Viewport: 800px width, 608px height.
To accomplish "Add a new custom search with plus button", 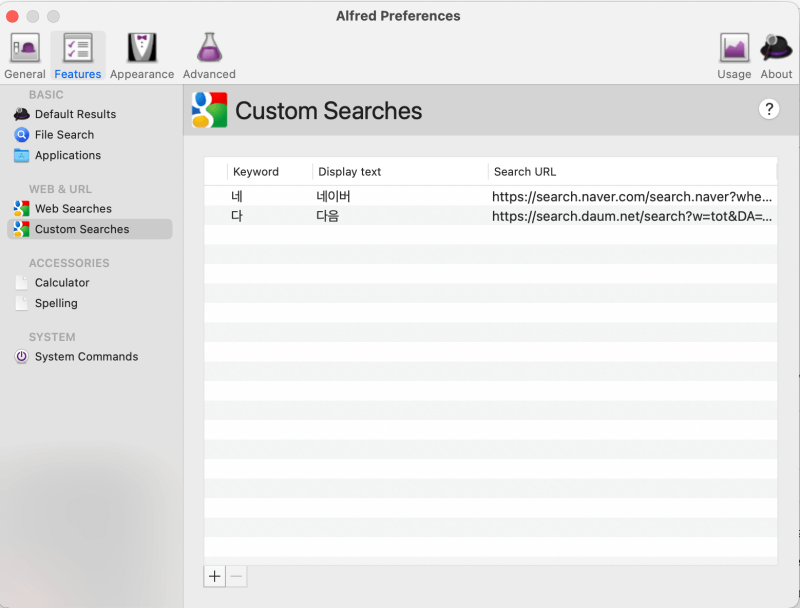I will (214, 576).
